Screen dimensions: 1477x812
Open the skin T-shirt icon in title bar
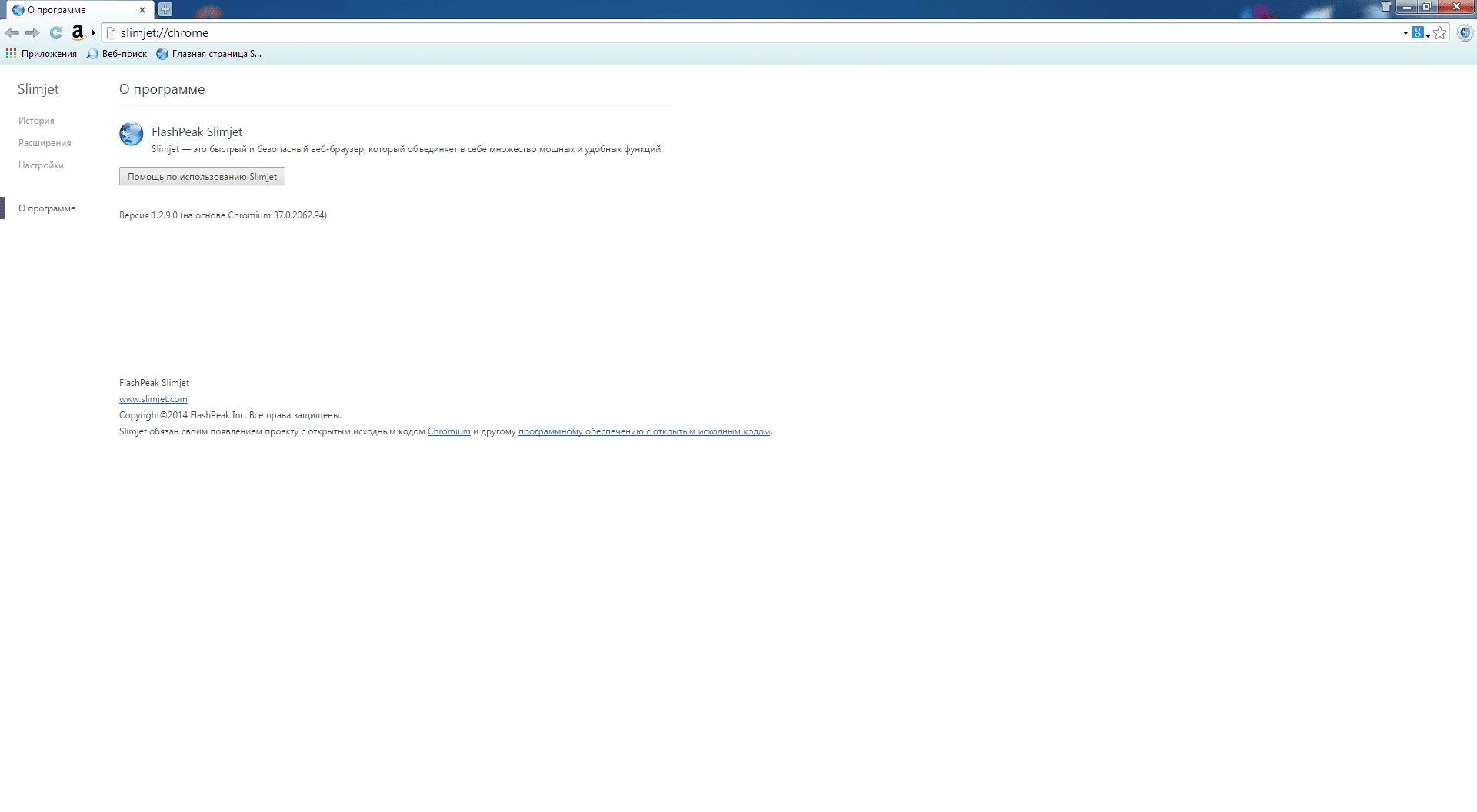pos(1386,6)
